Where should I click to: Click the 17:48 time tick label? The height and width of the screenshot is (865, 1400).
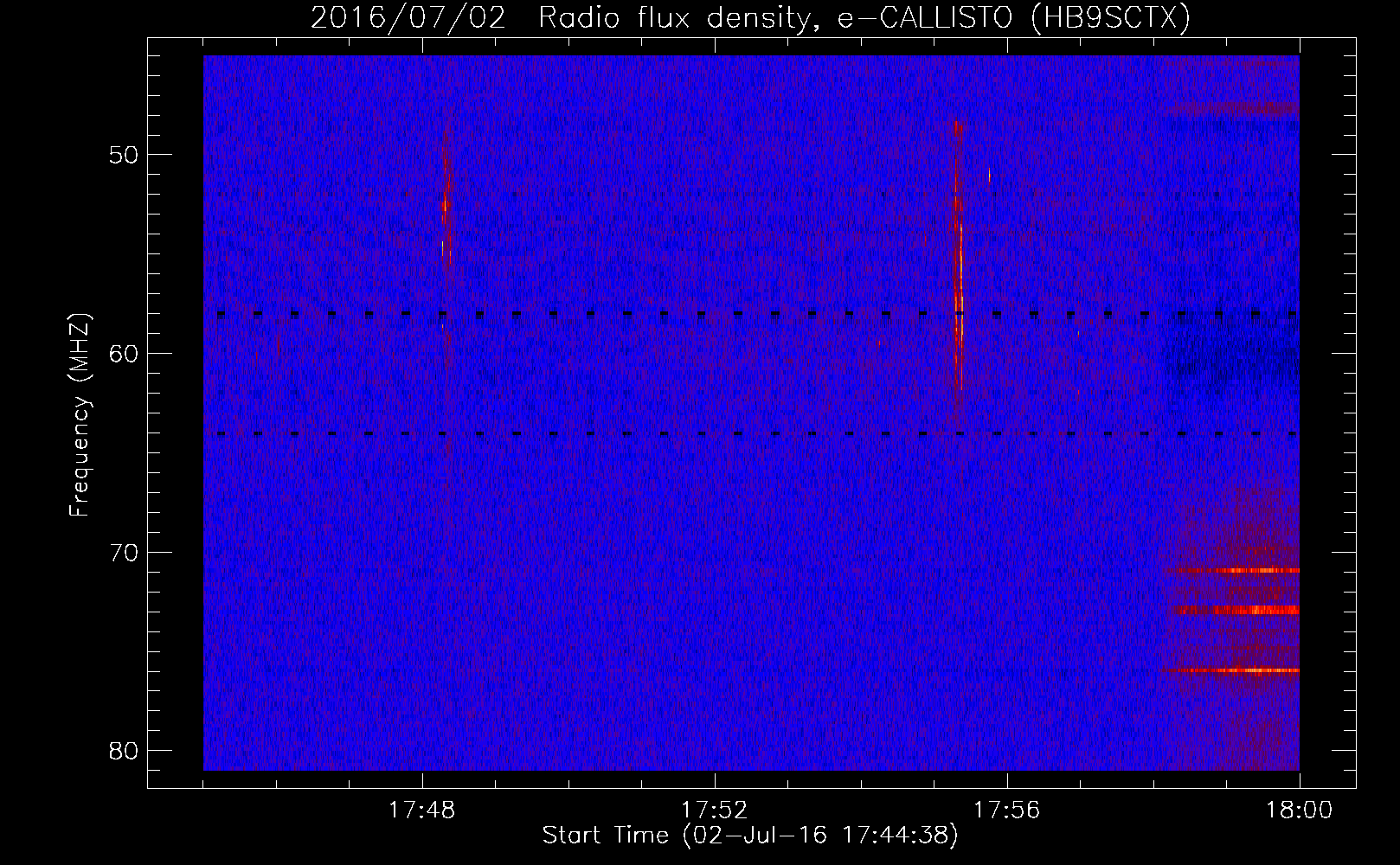click(422, 811)
